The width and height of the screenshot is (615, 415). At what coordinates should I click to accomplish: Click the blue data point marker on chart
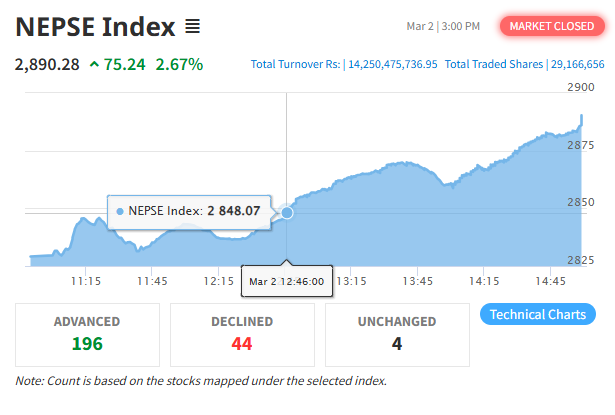pyautogui.click(x=287, y=213)
